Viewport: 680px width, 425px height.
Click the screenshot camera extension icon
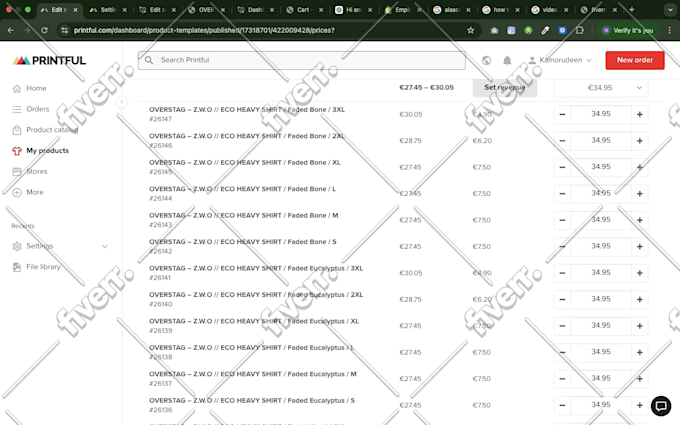coord(494,30)
